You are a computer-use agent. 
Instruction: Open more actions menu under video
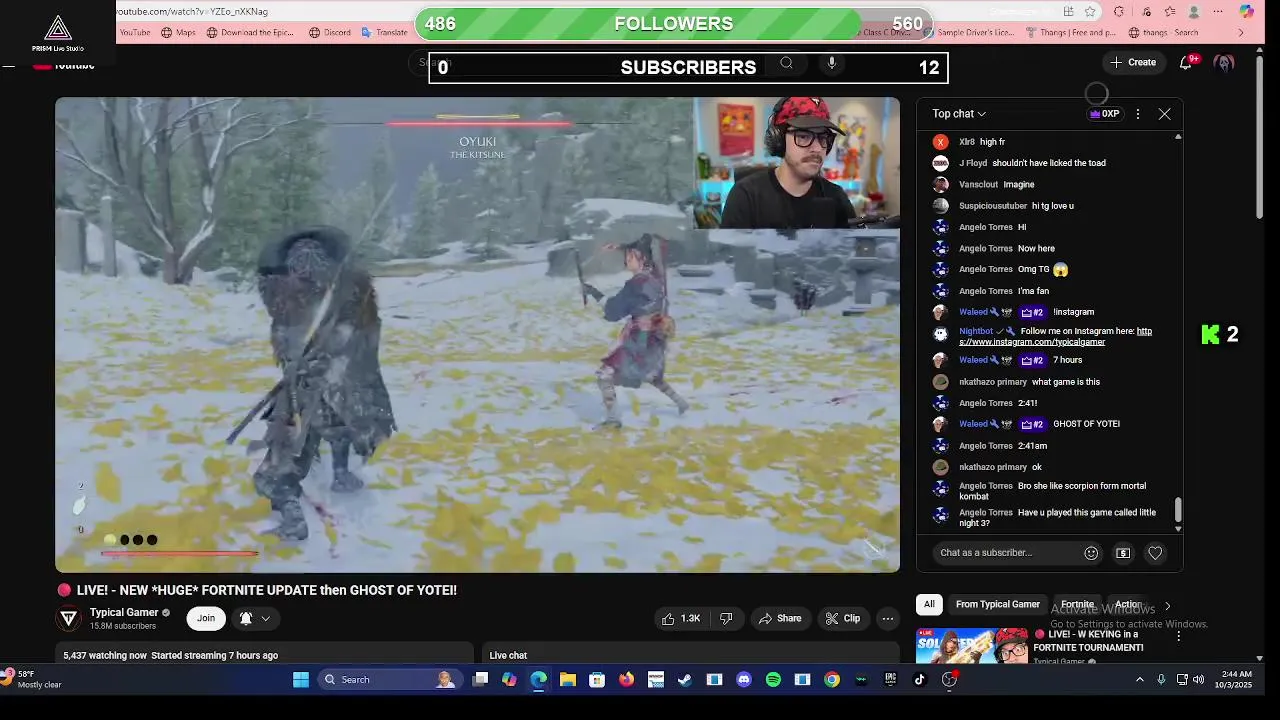tap(887, 619)
